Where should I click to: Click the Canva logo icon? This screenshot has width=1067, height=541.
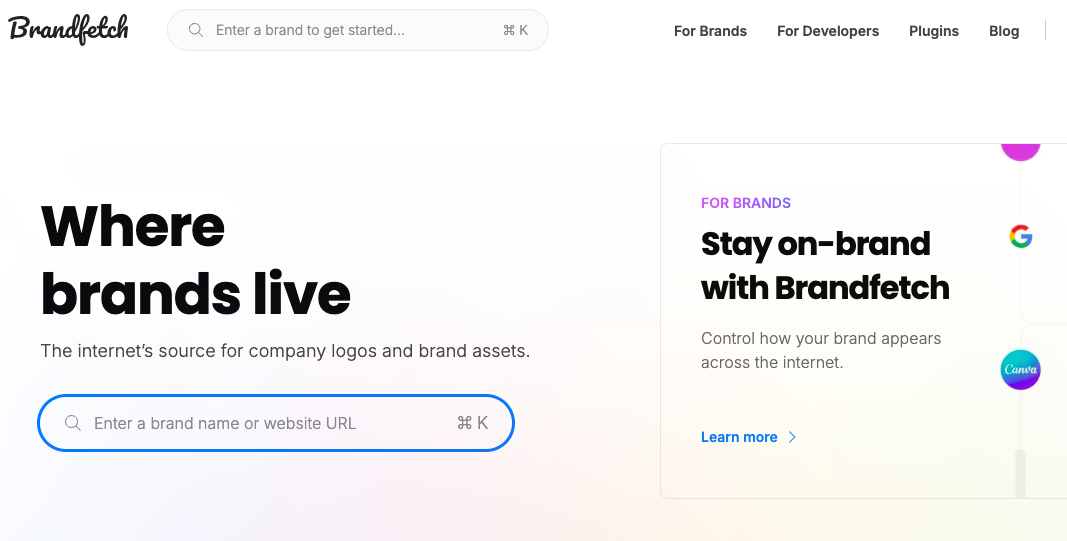coord(1020,370)
